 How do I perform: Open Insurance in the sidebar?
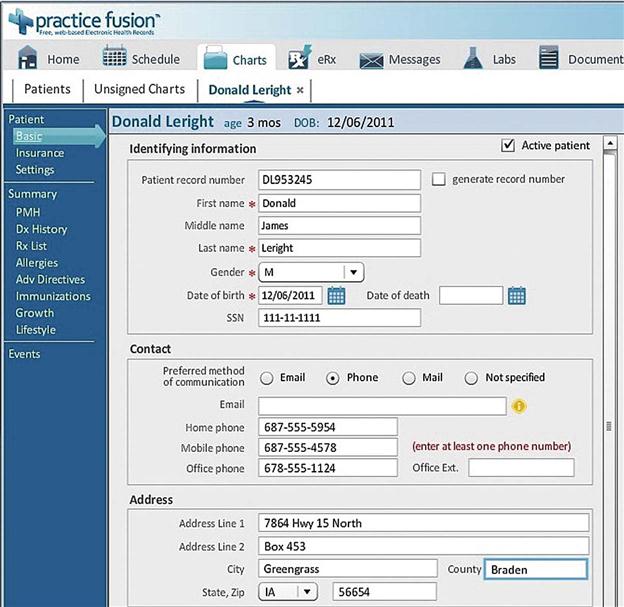pos(40,153)
